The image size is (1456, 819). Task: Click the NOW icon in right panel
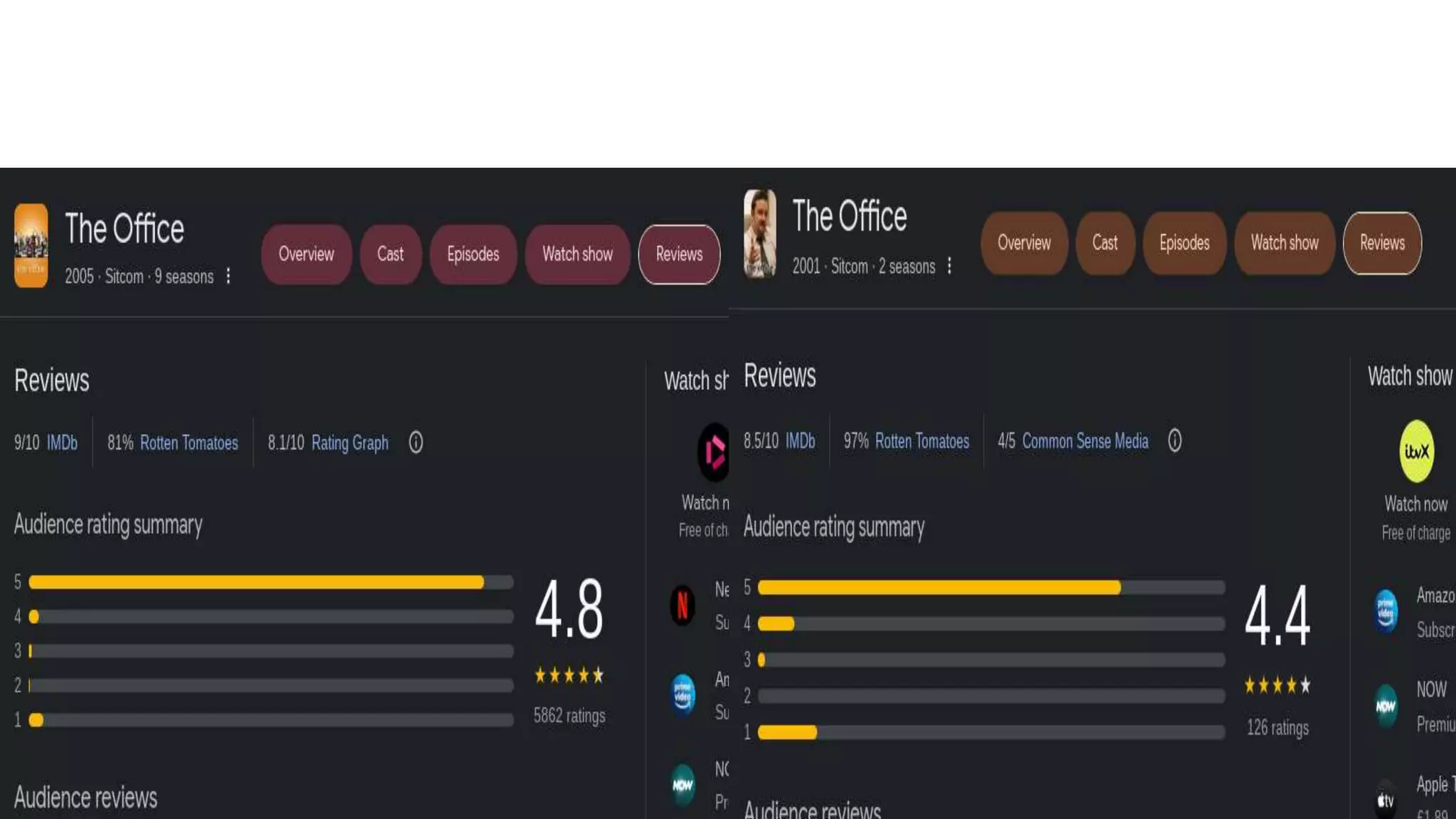1386,706
